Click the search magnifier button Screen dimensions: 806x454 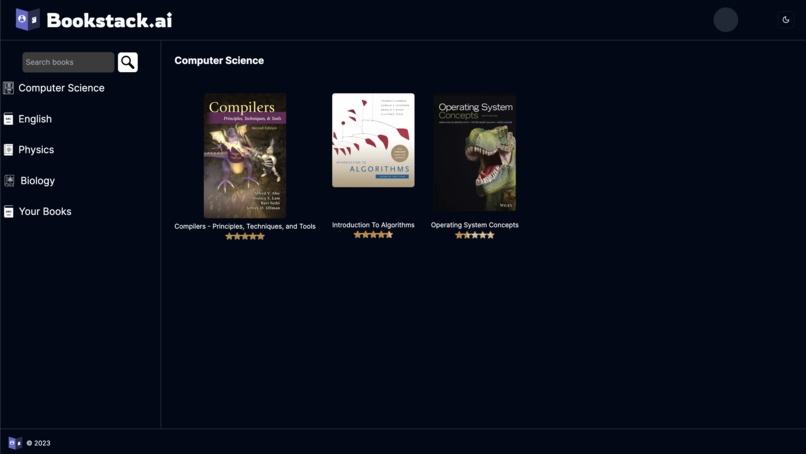pos(127,62)
